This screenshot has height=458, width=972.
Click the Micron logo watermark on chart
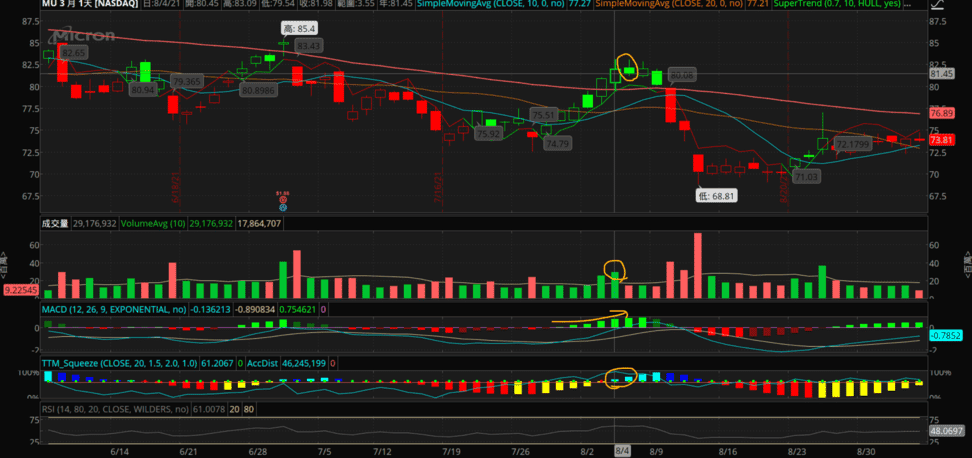76,36
